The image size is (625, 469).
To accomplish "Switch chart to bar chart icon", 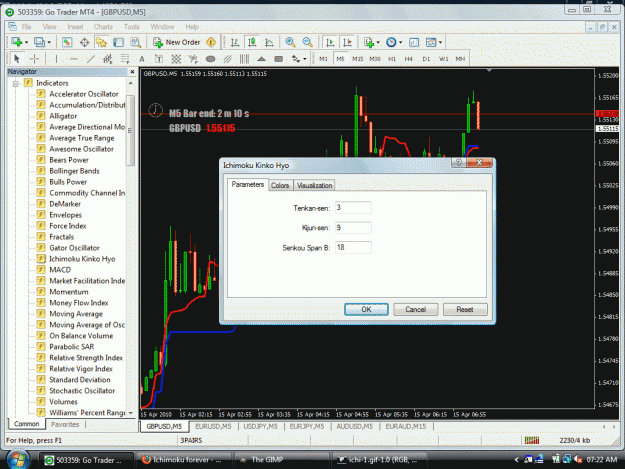I will [235, 42].
